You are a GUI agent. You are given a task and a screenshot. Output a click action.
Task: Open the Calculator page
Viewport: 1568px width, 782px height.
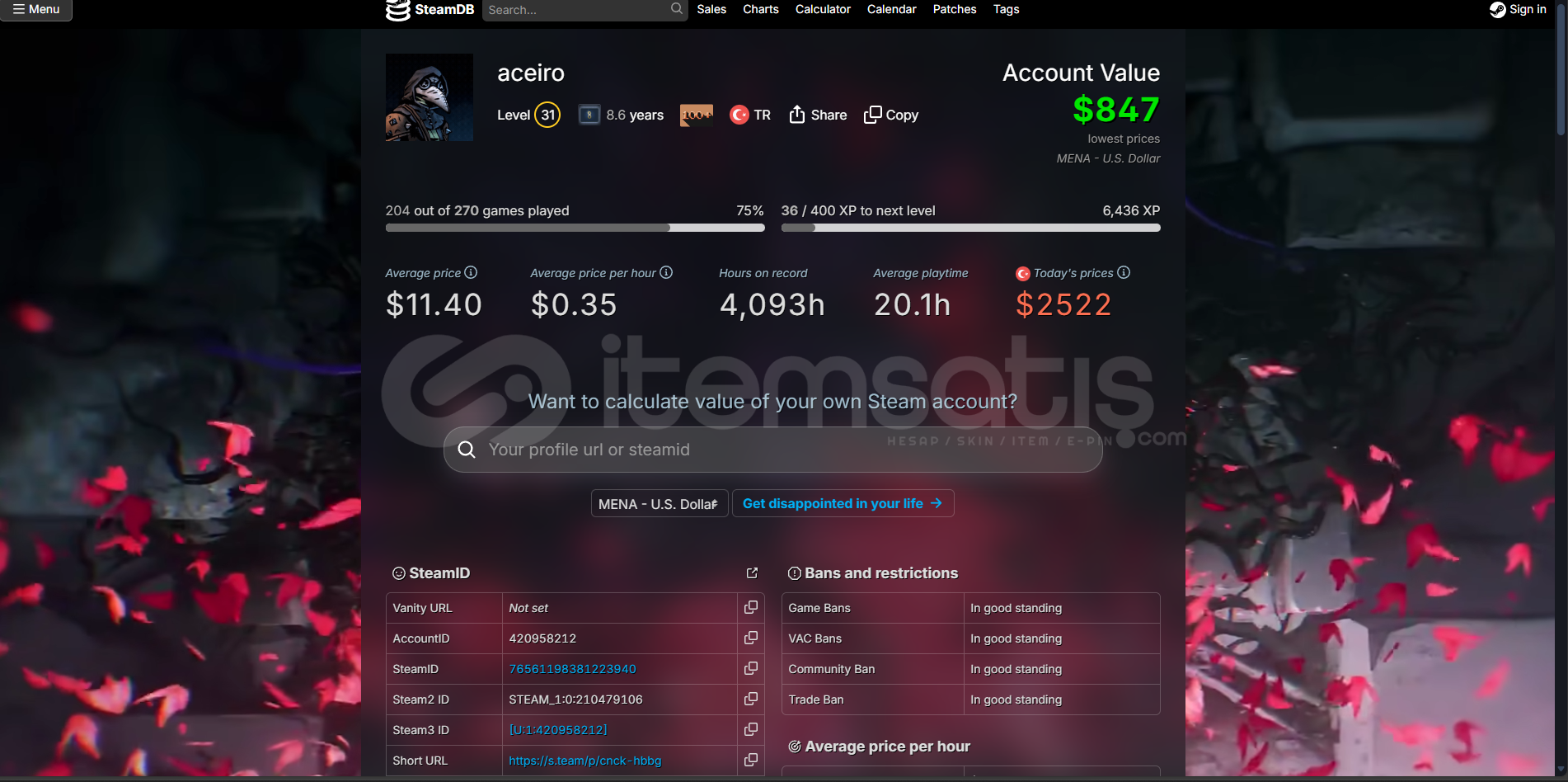tap(823, 9)
